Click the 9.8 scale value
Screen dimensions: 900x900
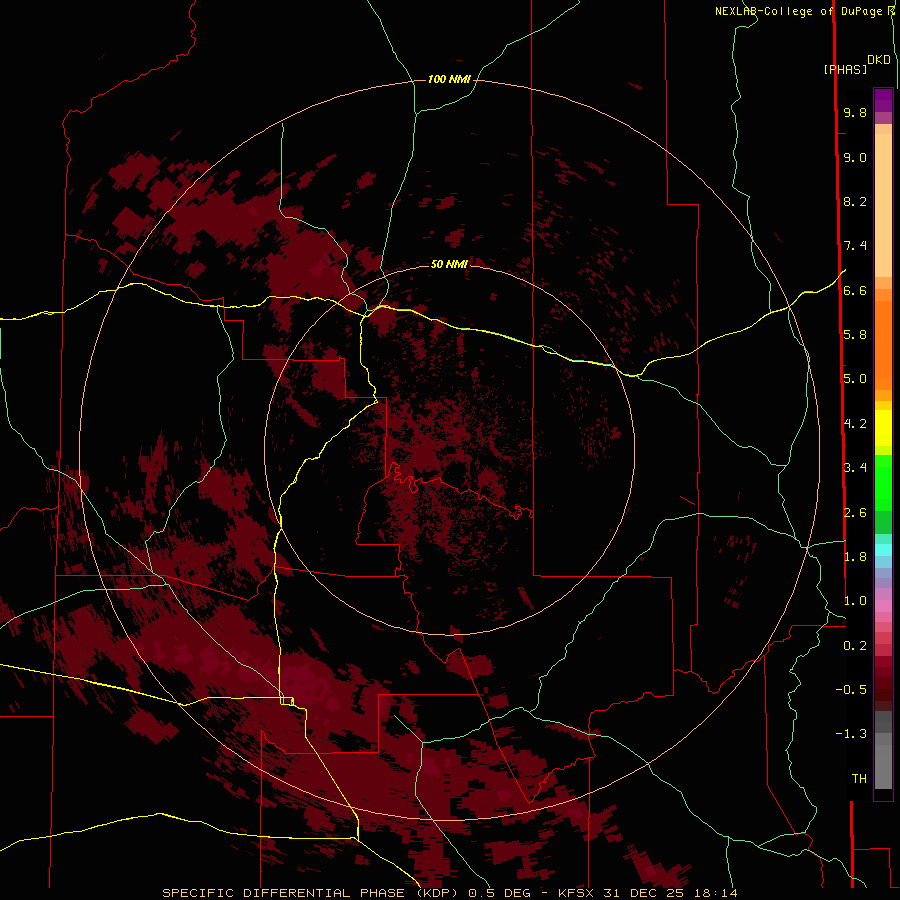point(855,113)
